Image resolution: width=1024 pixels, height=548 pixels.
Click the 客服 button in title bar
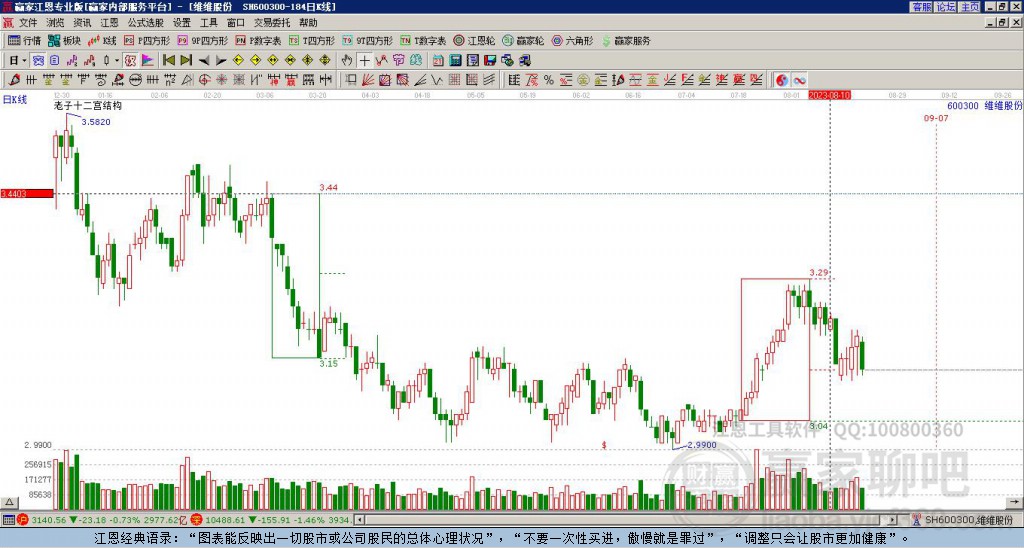(x=921, y=7)
